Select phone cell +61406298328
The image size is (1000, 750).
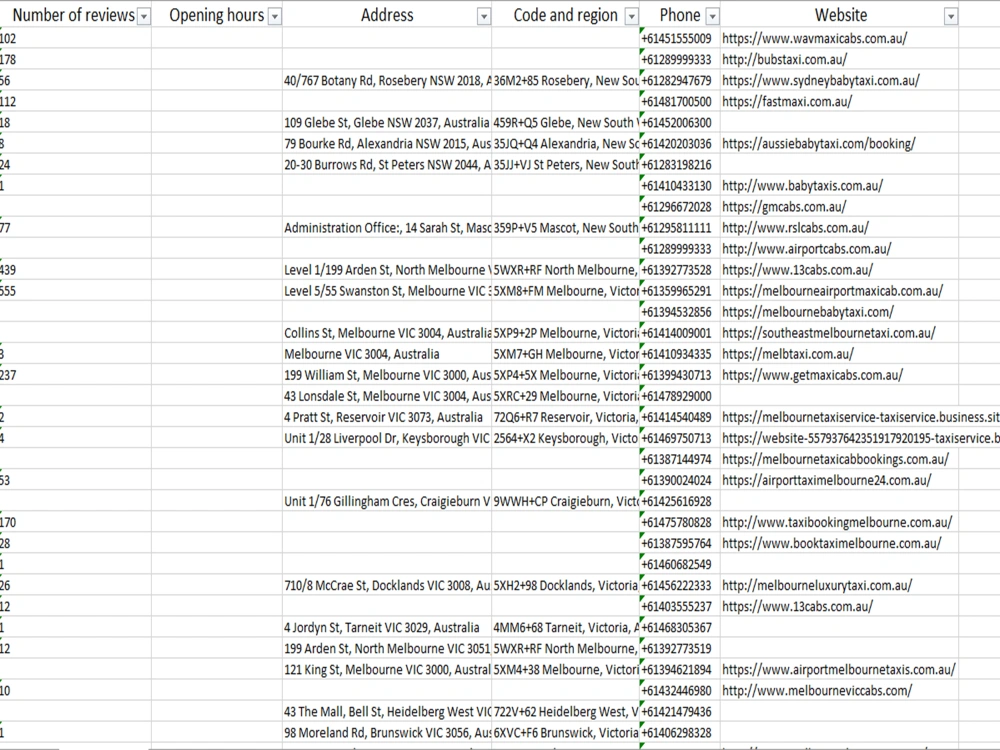pos(680,733)
